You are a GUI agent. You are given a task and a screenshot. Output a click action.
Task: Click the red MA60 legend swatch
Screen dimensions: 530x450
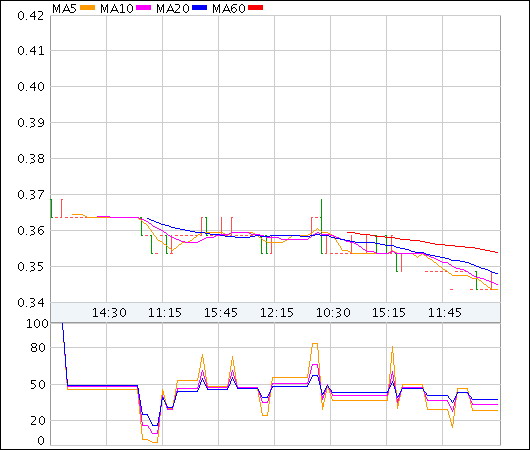[256, 8]
